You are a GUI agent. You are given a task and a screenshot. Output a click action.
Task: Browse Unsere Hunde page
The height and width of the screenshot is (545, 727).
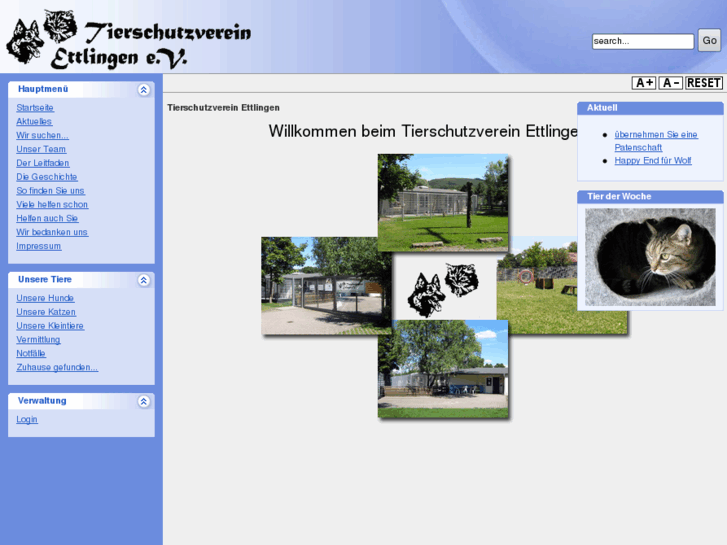click(x=45, y=298)
